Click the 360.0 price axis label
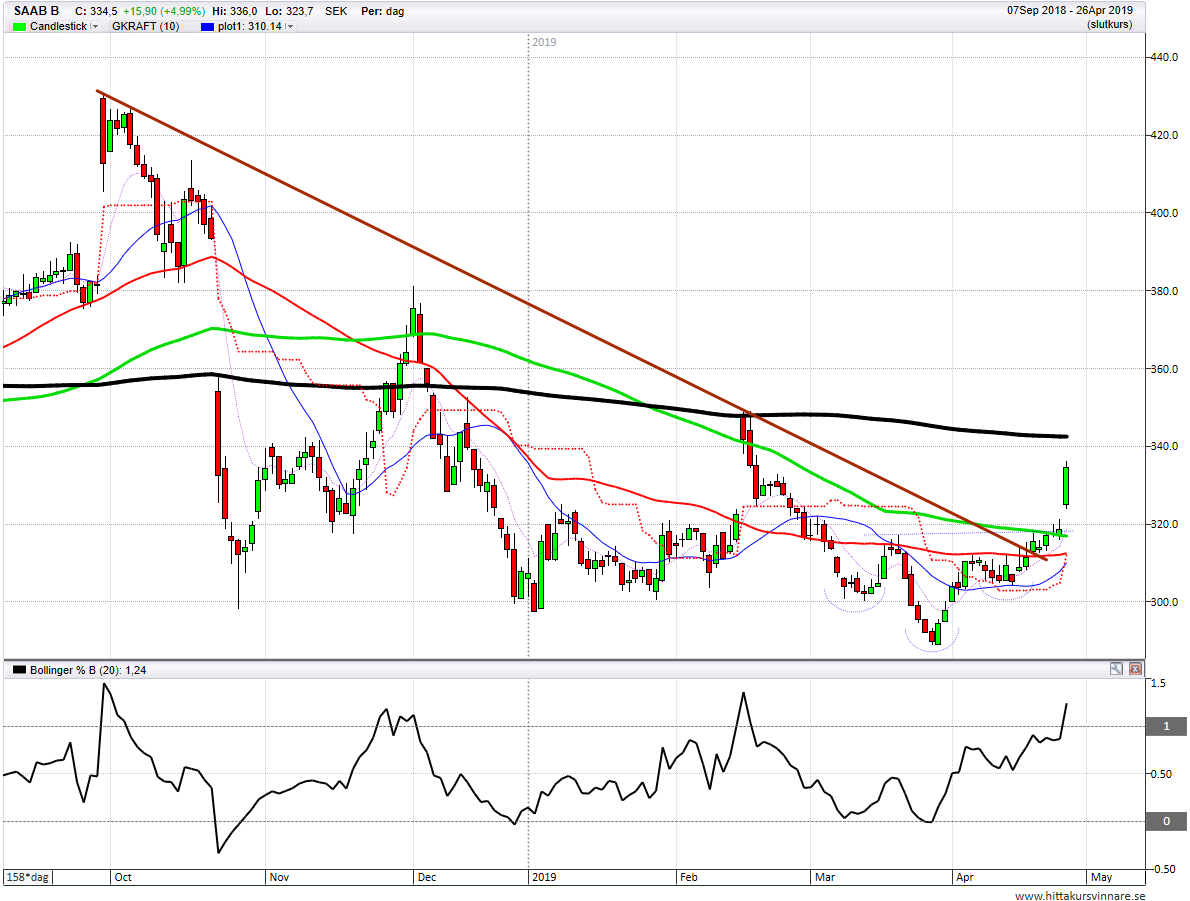The height and width of the screenshot is (901, 1190). click(x=1164, y=369)
